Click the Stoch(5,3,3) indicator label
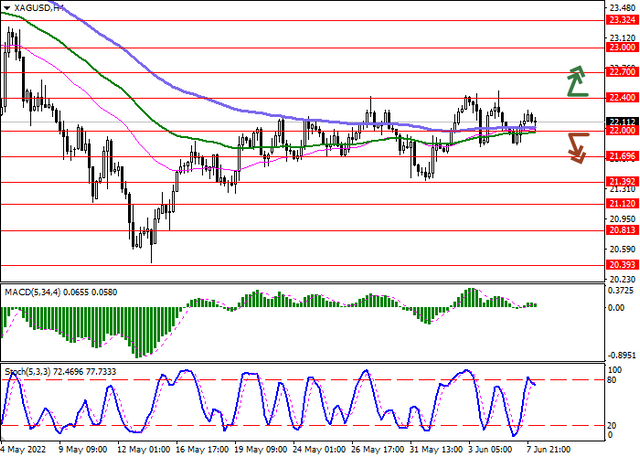640x457 pixels. (x=27, y=372)
